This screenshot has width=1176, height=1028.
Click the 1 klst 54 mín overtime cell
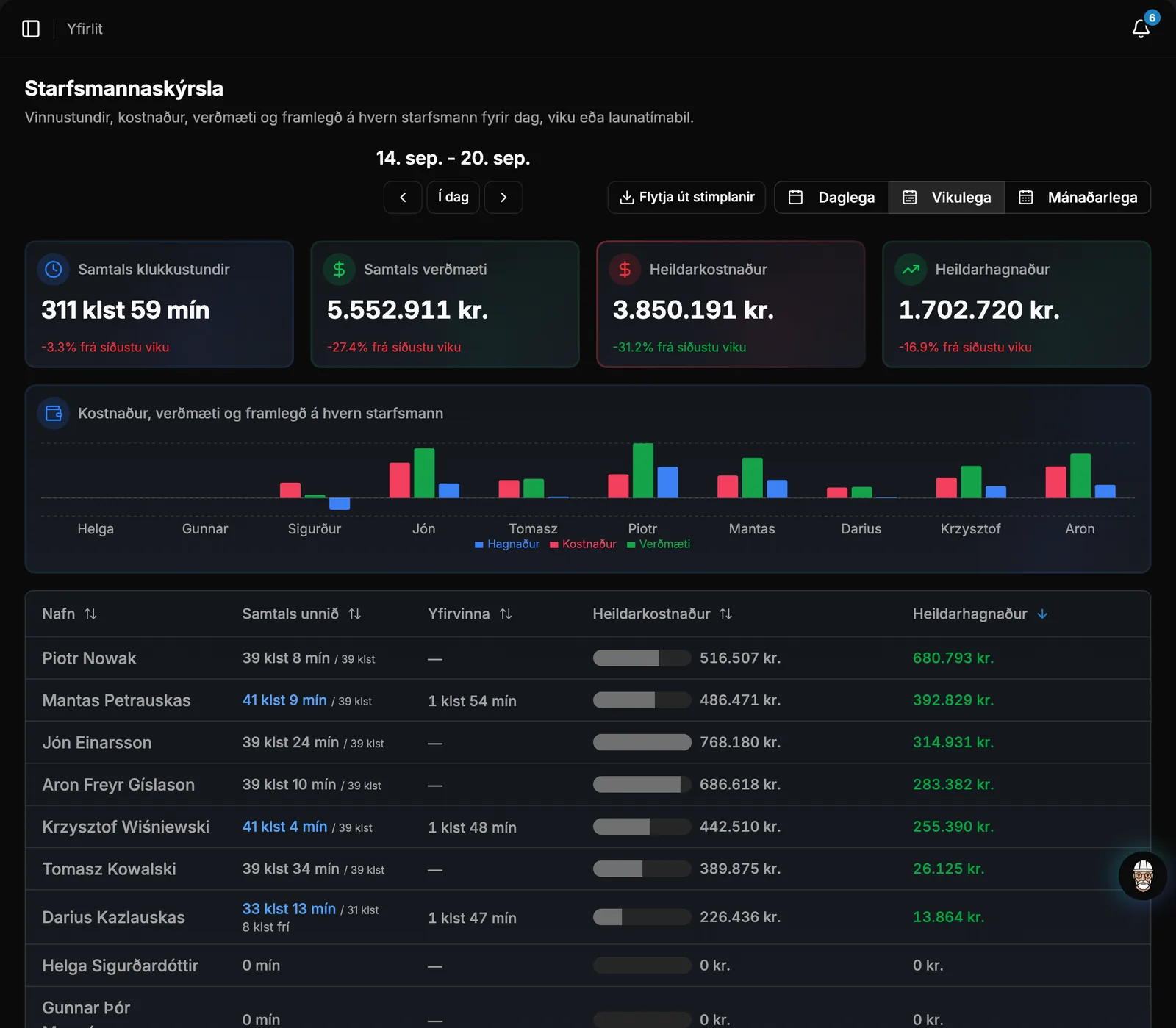click(x=473, y=701)
